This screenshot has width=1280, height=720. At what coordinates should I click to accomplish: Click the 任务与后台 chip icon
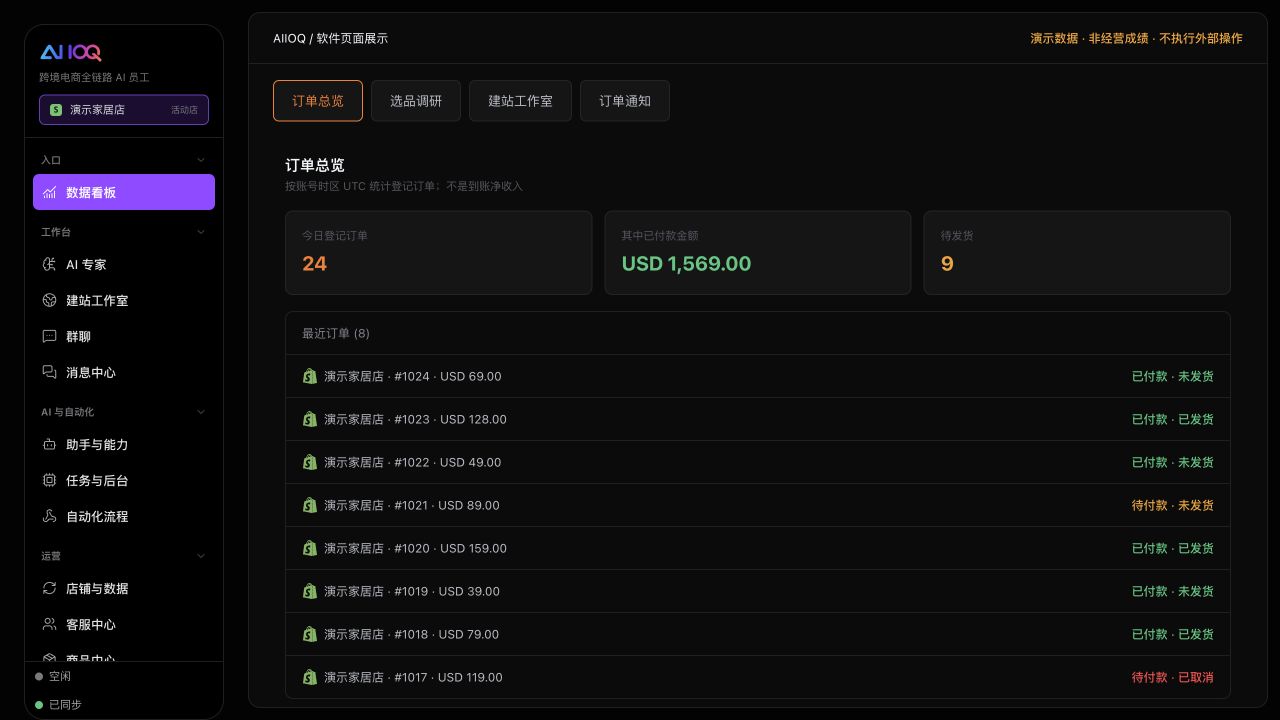(x=49, y=481)
